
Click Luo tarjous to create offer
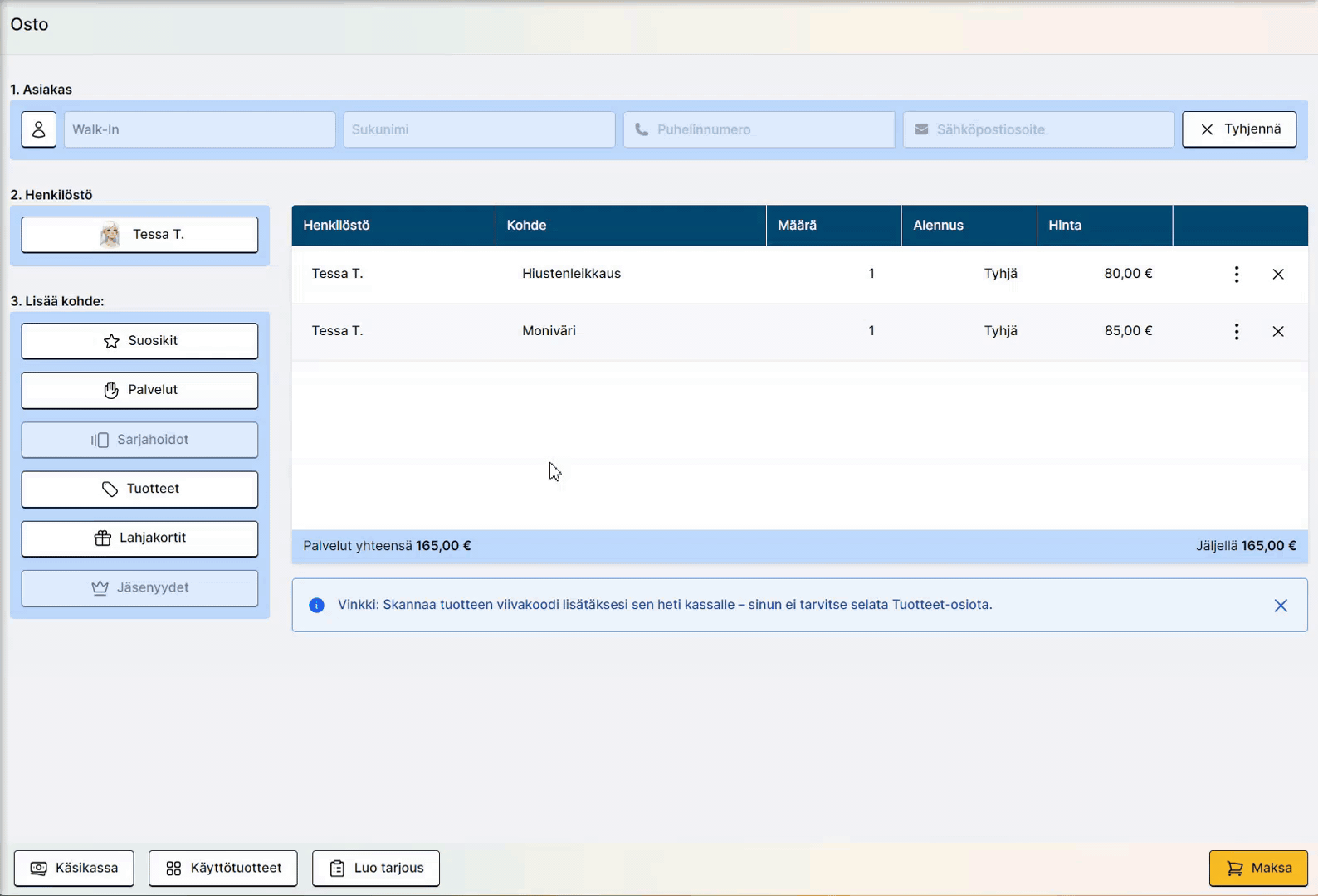pos(376,869)
